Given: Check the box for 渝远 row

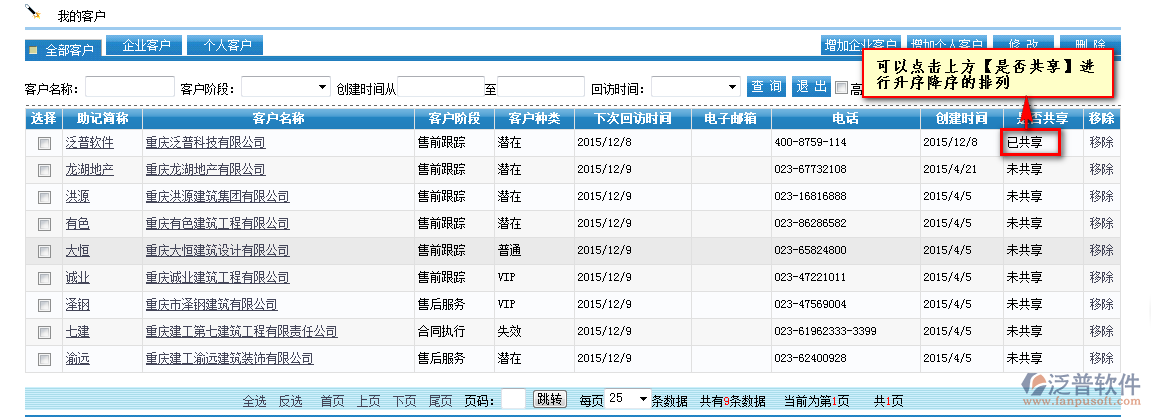Looking at the screenshot, I should tap(44, 358).
